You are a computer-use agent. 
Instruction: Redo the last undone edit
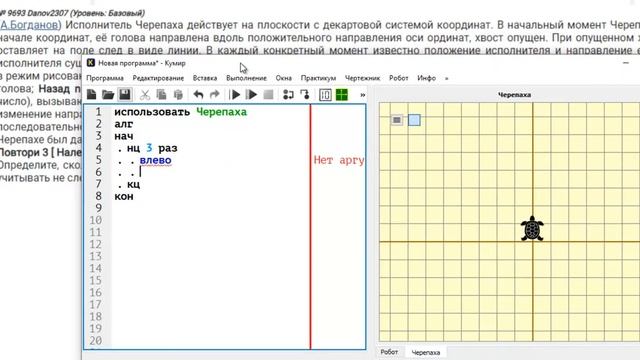(x=214, y=95)
